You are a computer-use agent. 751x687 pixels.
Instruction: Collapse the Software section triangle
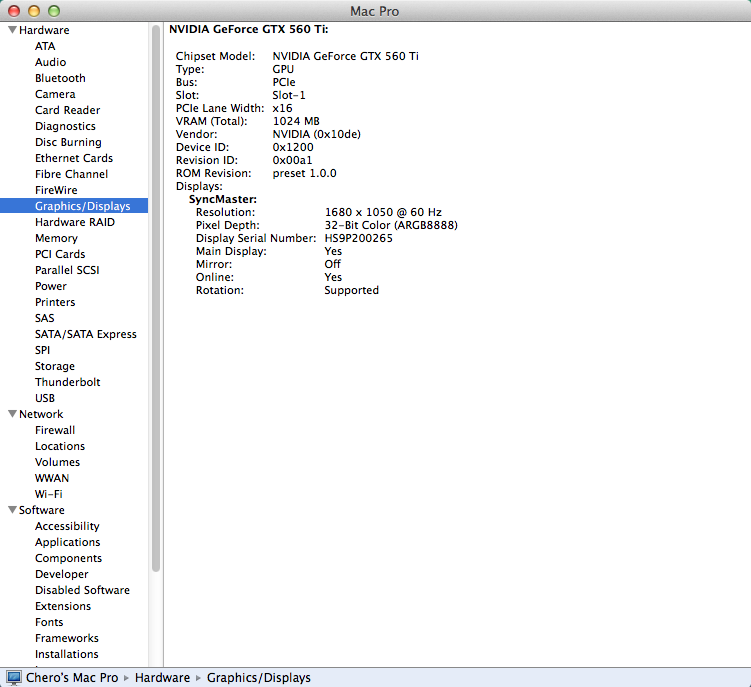[x=12, y=510]
